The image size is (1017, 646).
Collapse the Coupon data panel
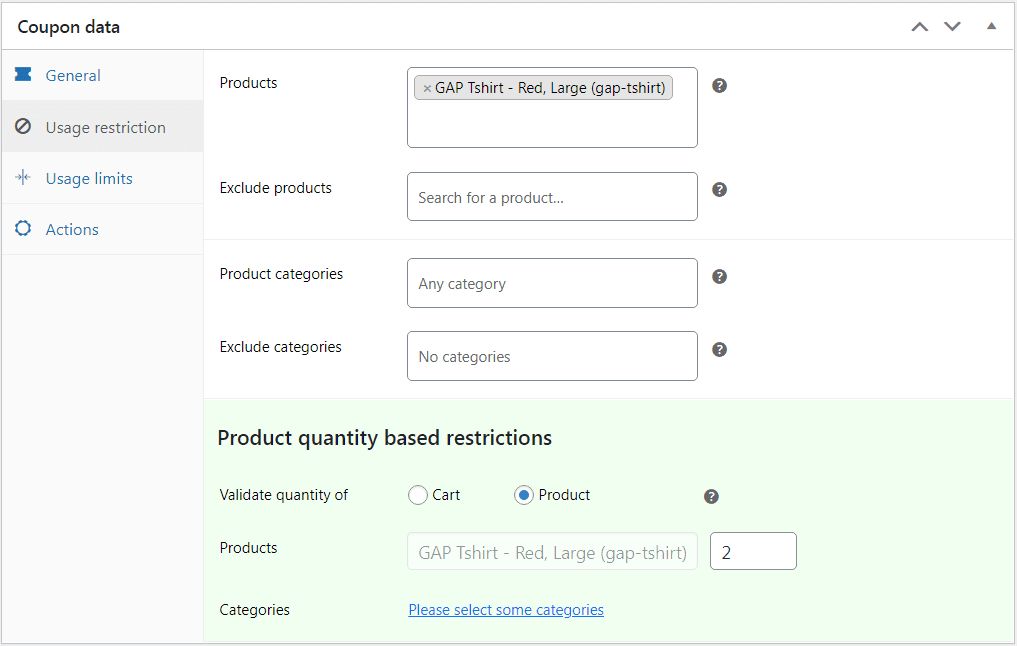[991, 26]
